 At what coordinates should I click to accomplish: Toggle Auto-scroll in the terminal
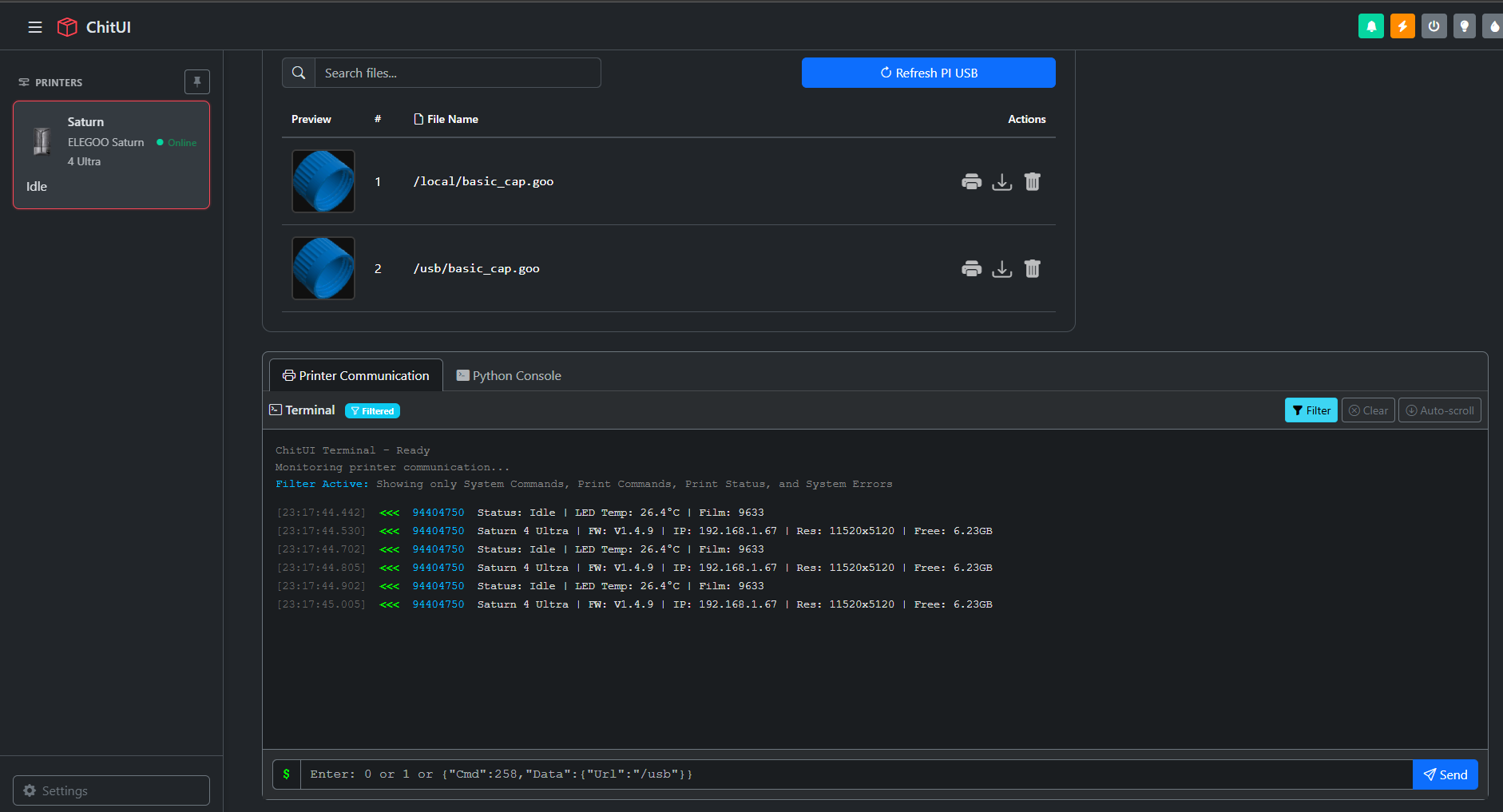click(x=1439, y=410)
